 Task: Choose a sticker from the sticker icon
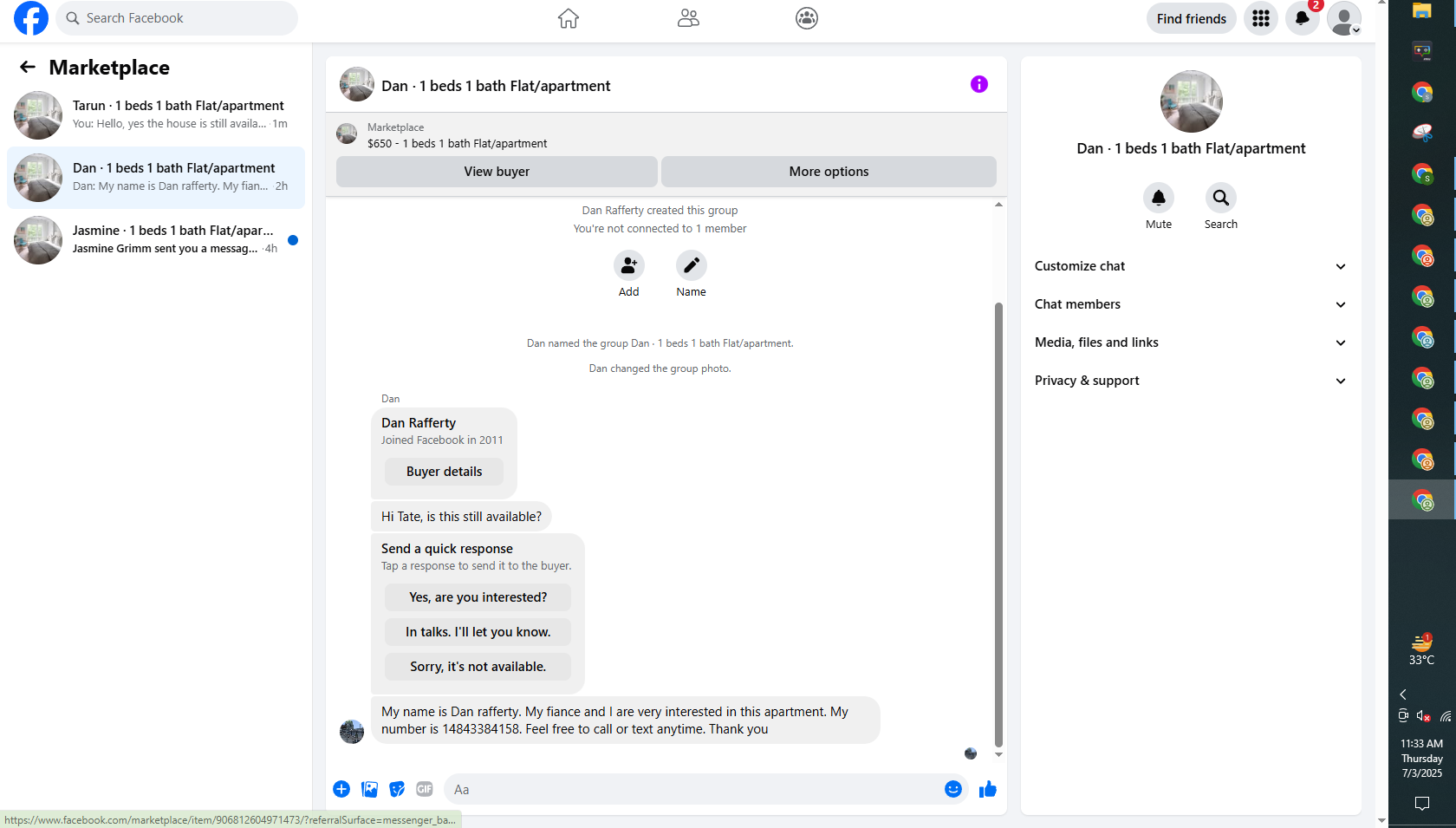pos(397,789)
